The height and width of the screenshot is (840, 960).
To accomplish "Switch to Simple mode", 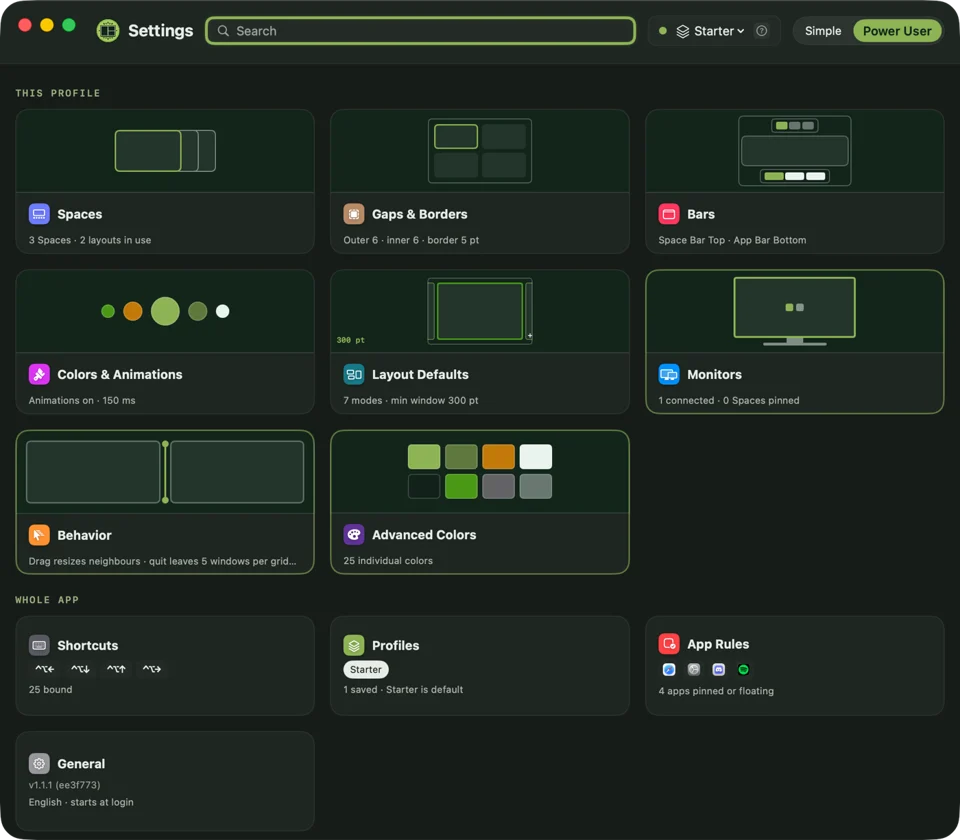I will coord(823,31).
